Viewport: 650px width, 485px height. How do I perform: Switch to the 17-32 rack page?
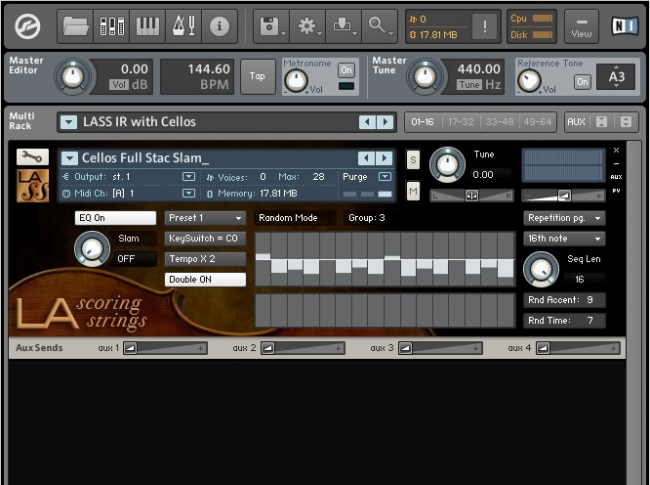[x=460, y=122]
